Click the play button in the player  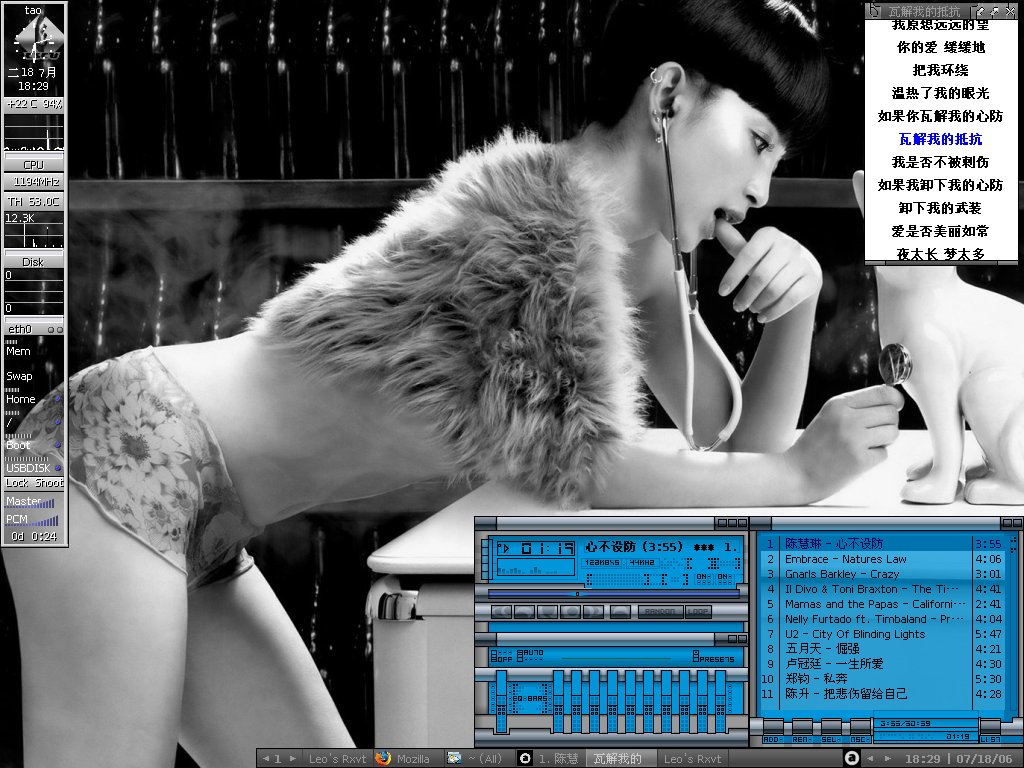click(x=524, y=612)
